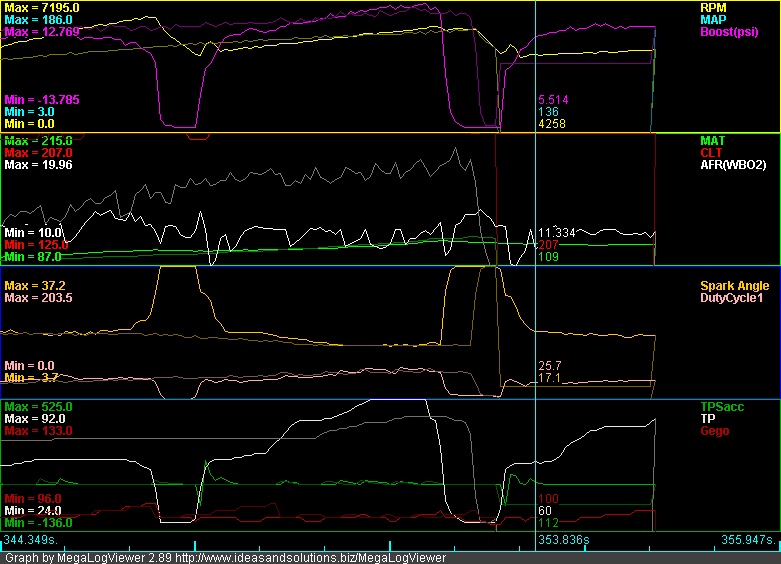Click the Max = 525.0 TPSacc value
Viewport: 781px width, 564px height.
38,407
